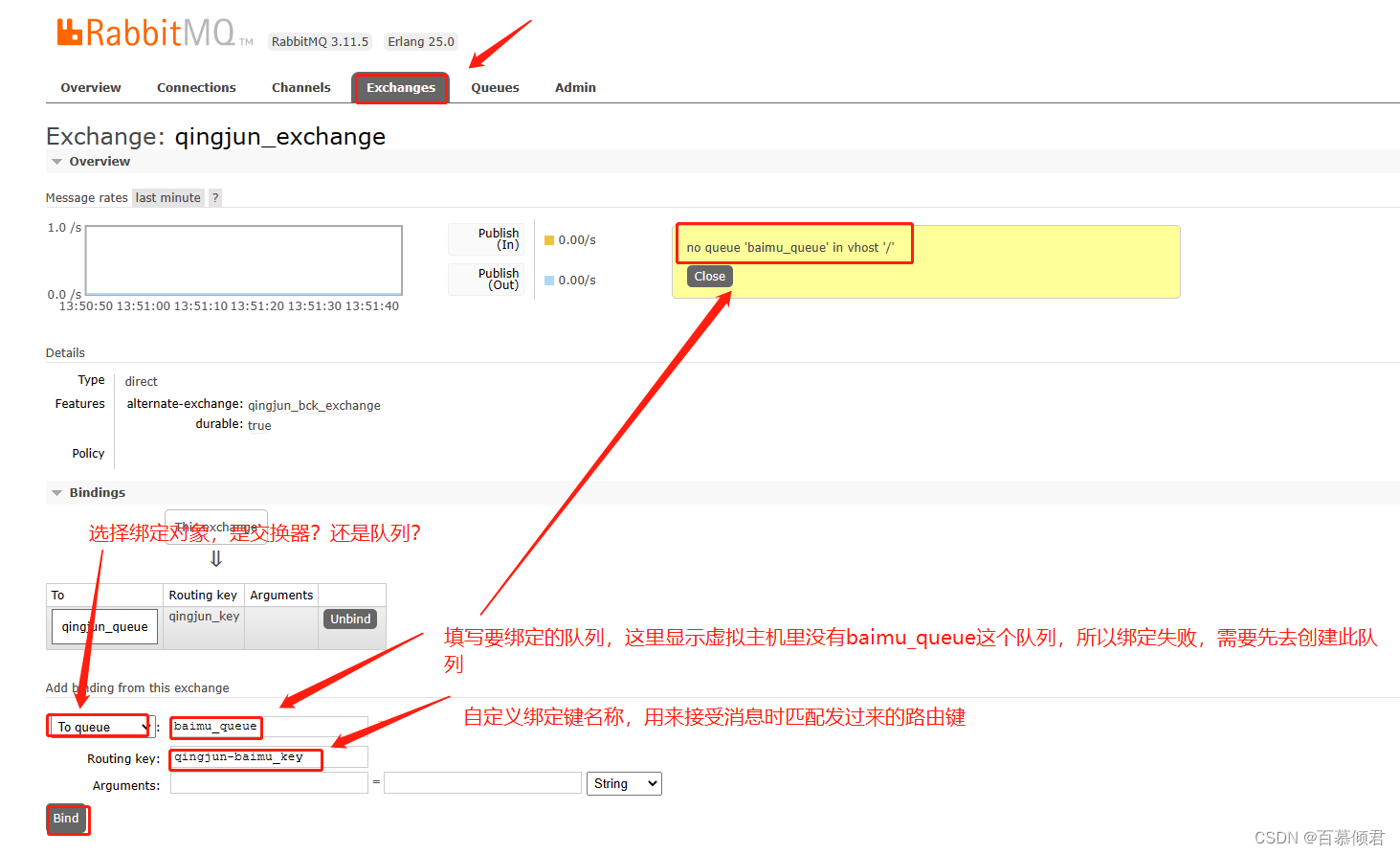Switch to the Channels tab
Image resolution: width=1400 pixels, height=855 pixels.
(301, 87)
